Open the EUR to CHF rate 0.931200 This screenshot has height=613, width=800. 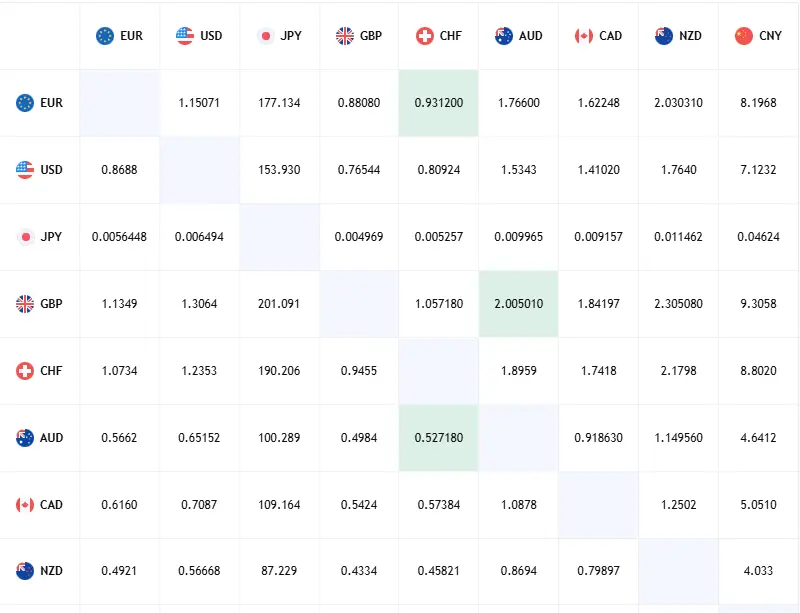(439, 103)
